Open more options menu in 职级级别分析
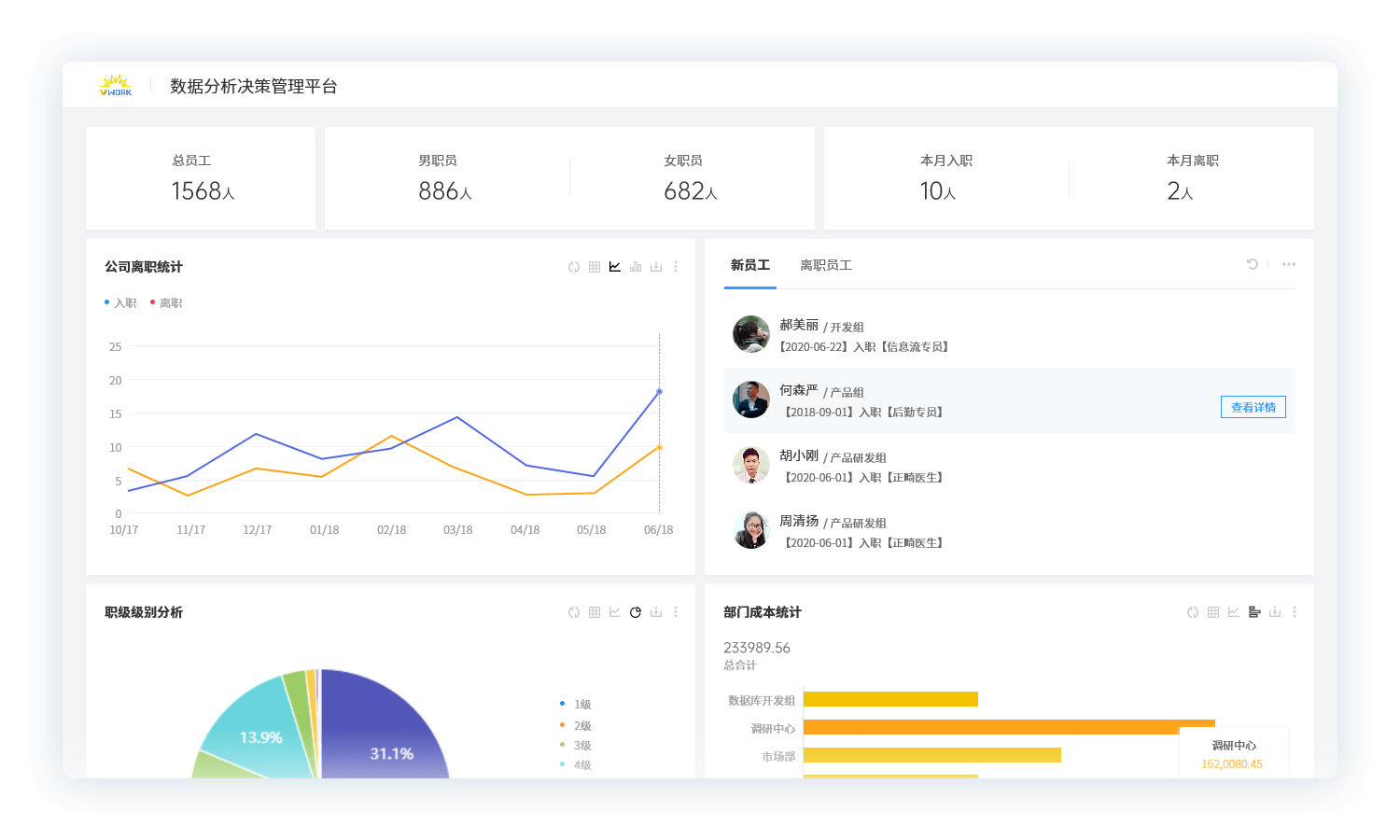Image resolution: width=1400 pixels, height=840 pixels. click(x=676, y=612)
